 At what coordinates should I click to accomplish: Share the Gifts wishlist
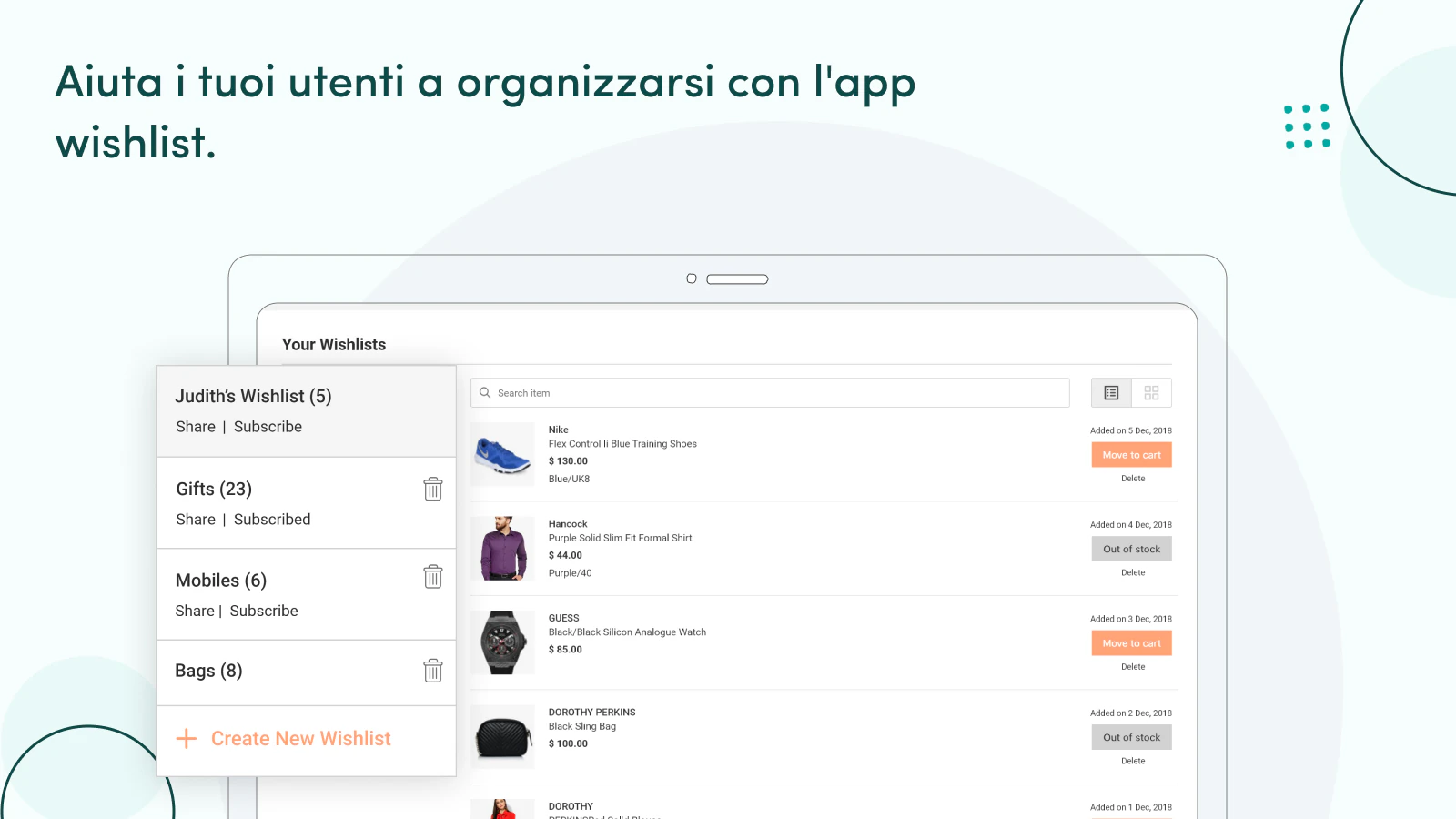(196, 520)
